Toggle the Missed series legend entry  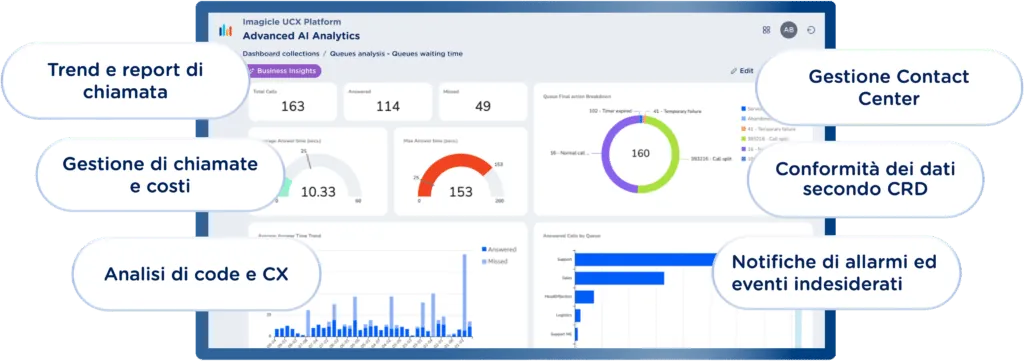pos(495,261)
